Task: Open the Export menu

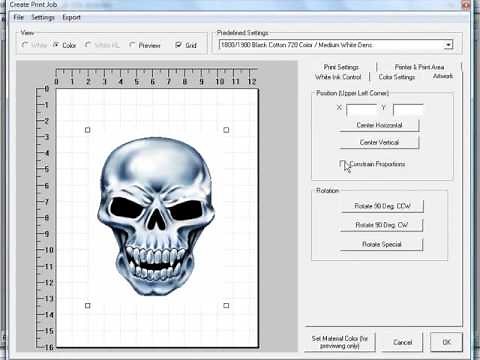Action: tap(71, 18)
